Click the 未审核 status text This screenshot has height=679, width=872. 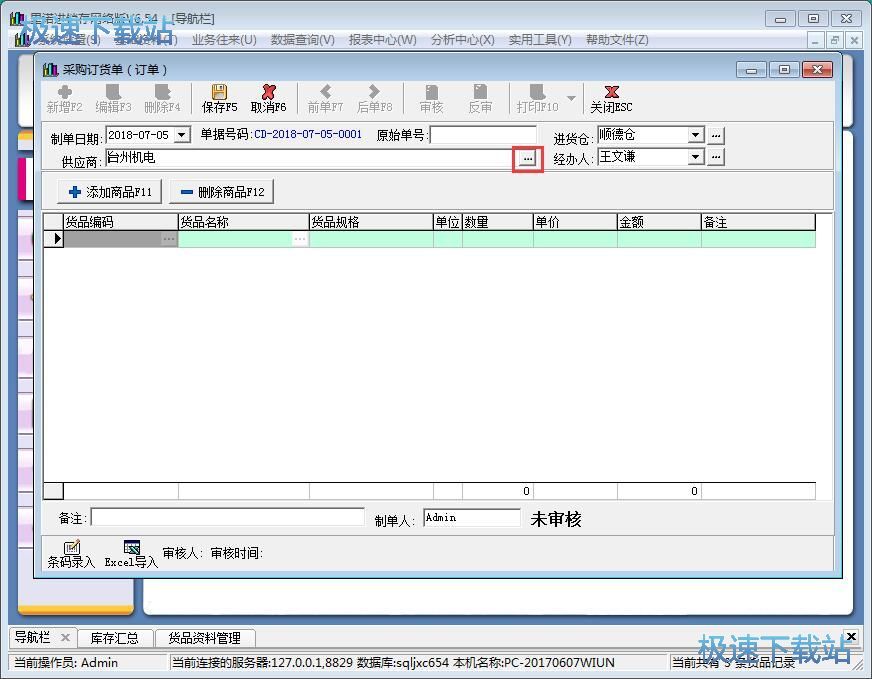(556, 519)
